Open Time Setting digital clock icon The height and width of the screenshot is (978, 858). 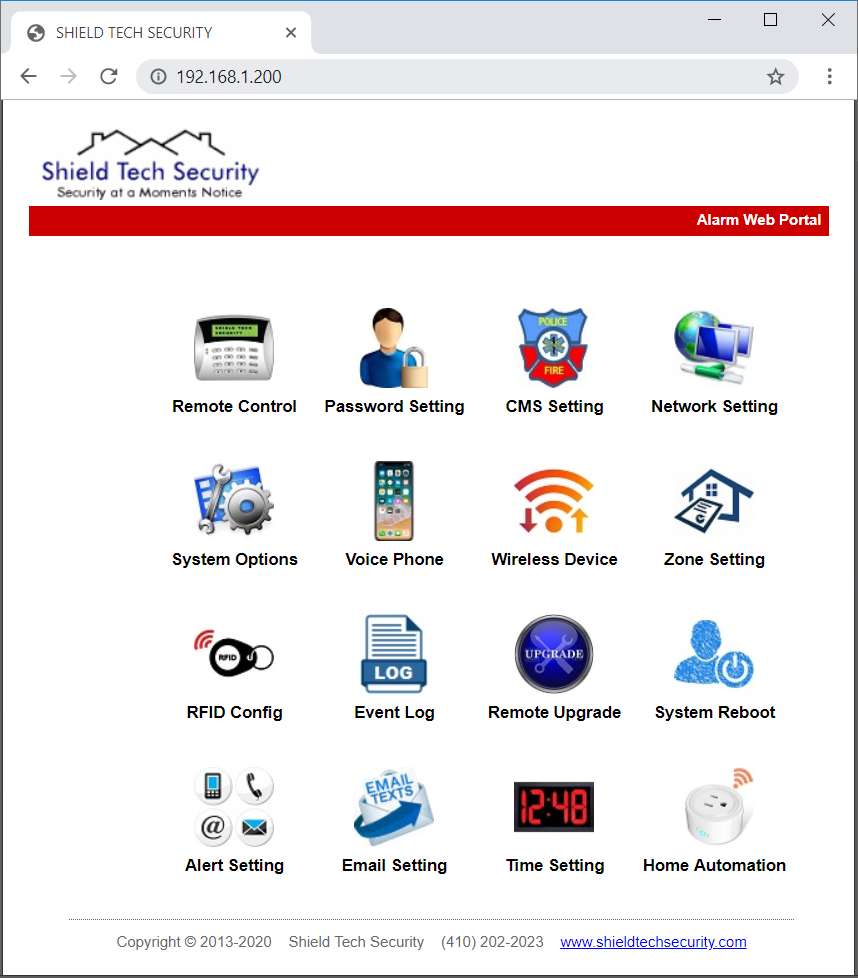click(554, 807)
